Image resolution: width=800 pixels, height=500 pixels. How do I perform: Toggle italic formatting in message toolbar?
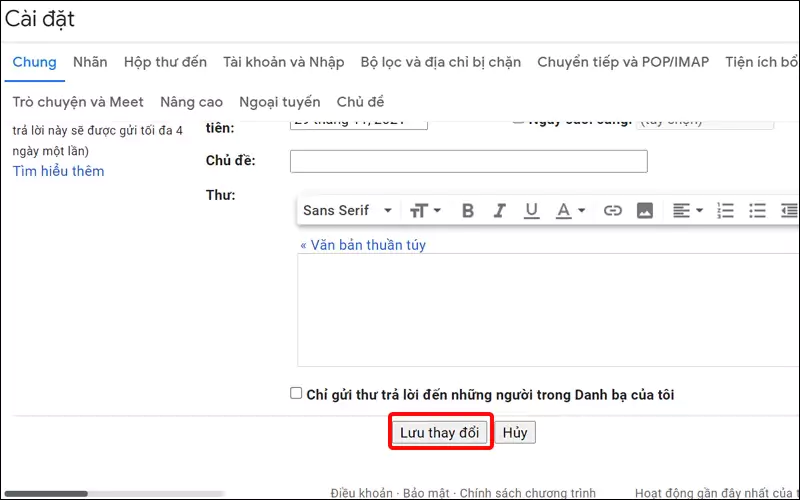499,210
